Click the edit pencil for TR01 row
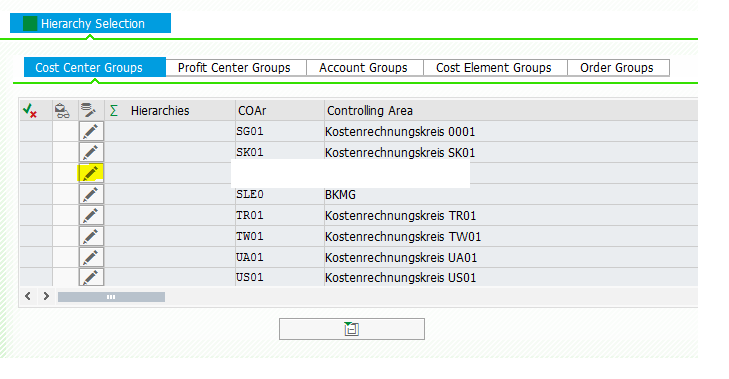Viewport: 729px width, 379px height. [91, 215]
